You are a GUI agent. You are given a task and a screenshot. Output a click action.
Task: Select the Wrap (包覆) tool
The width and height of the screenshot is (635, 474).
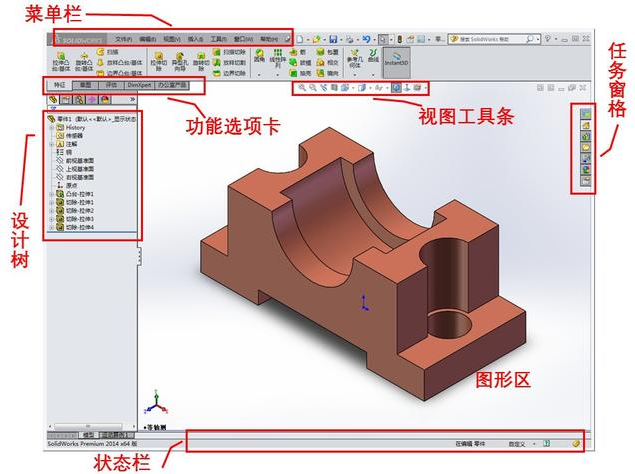(x=327, y=52)
